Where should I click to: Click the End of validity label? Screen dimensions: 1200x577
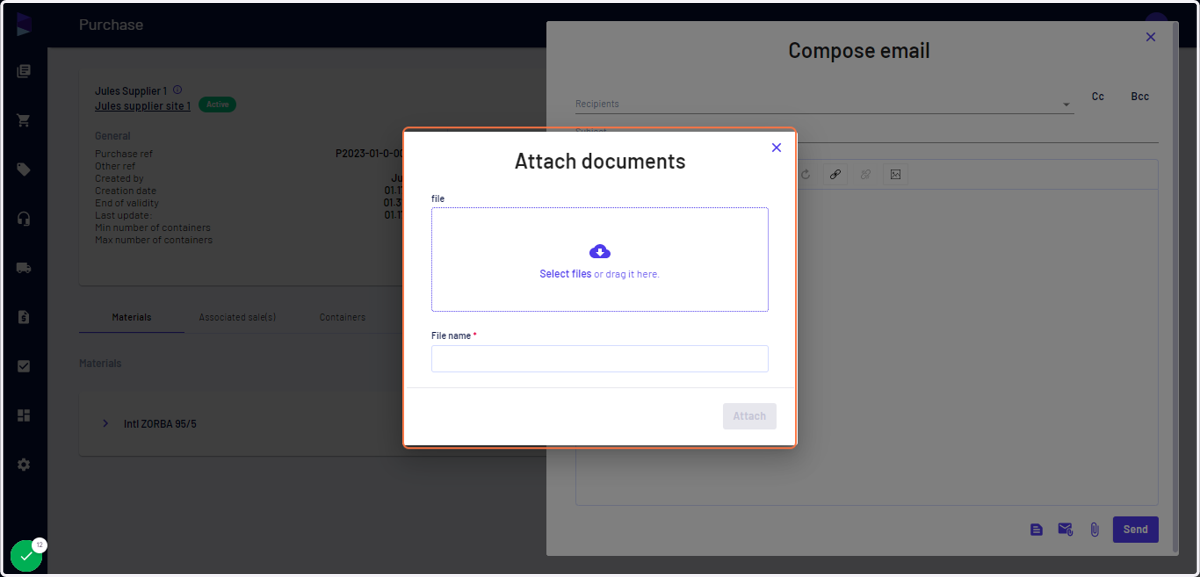[128, 203]
